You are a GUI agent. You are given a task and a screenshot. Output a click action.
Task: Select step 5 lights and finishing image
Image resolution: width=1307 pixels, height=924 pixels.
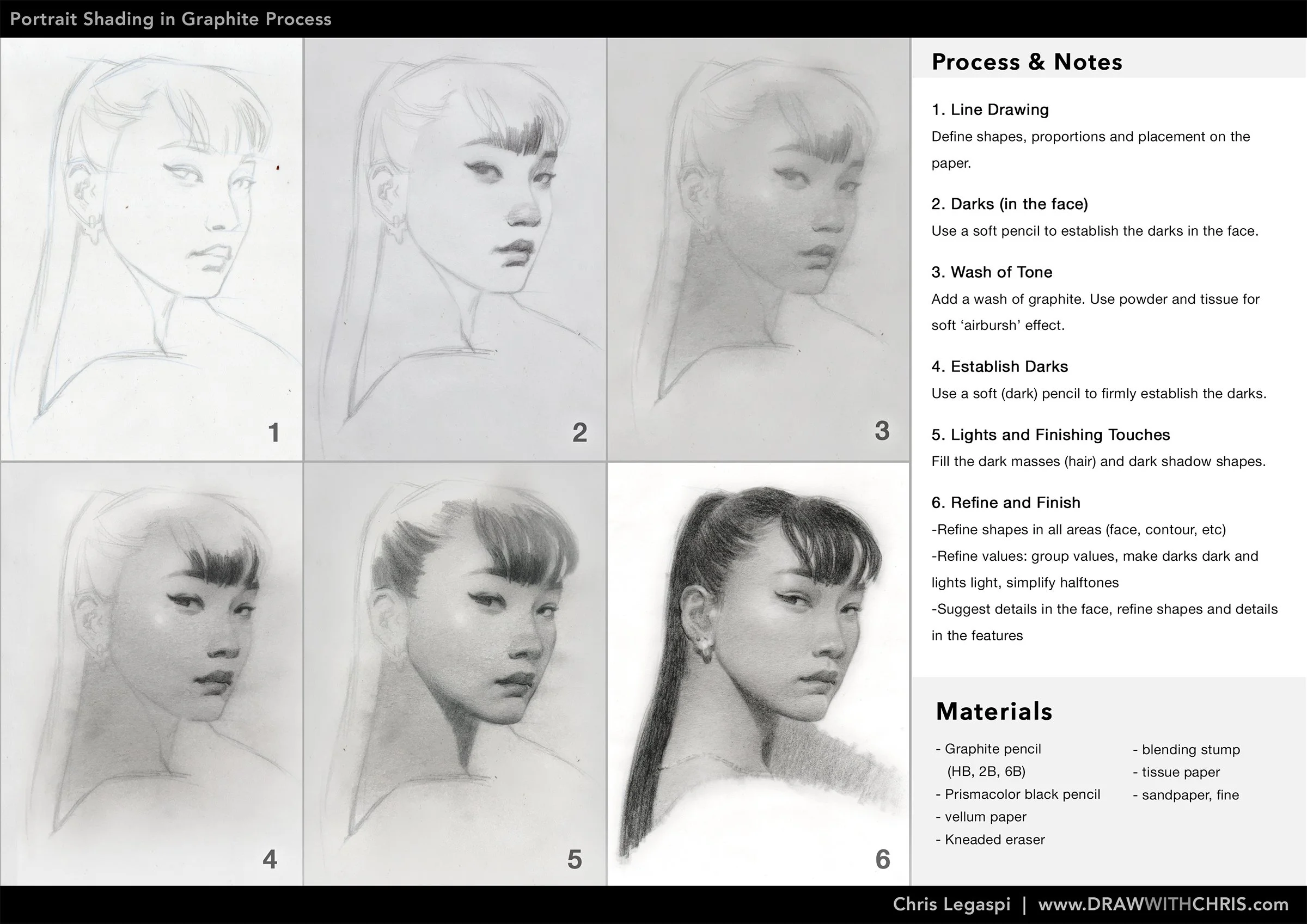455,672
